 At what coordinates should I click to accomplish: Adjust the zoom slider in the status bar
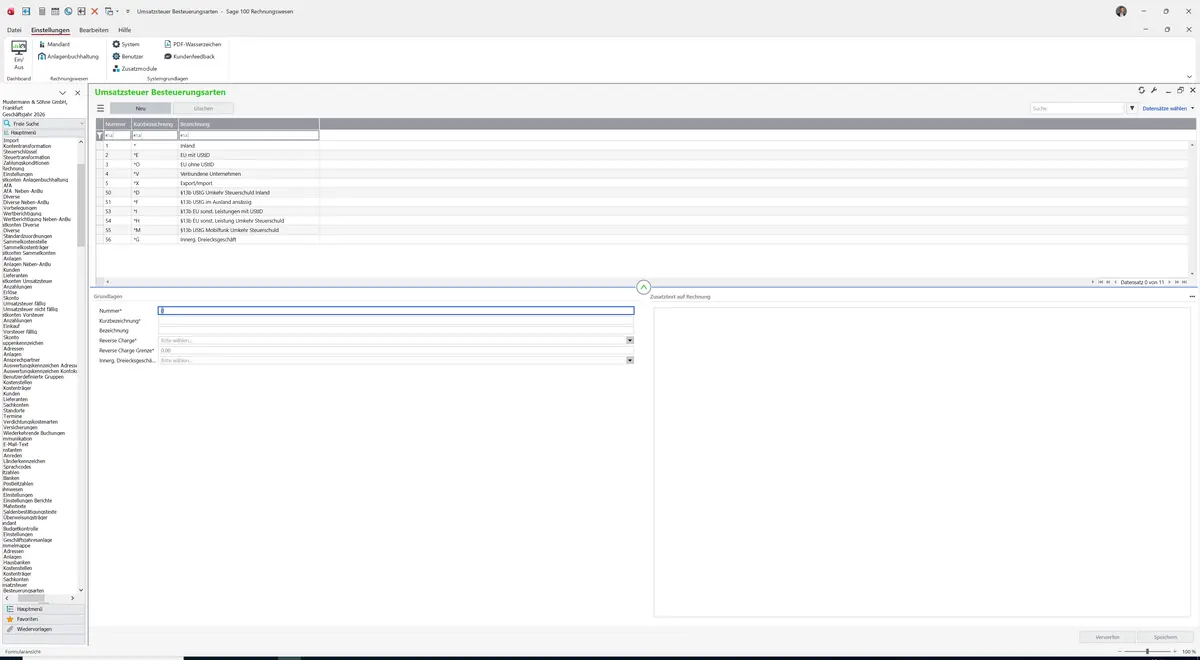(1146, 652)
